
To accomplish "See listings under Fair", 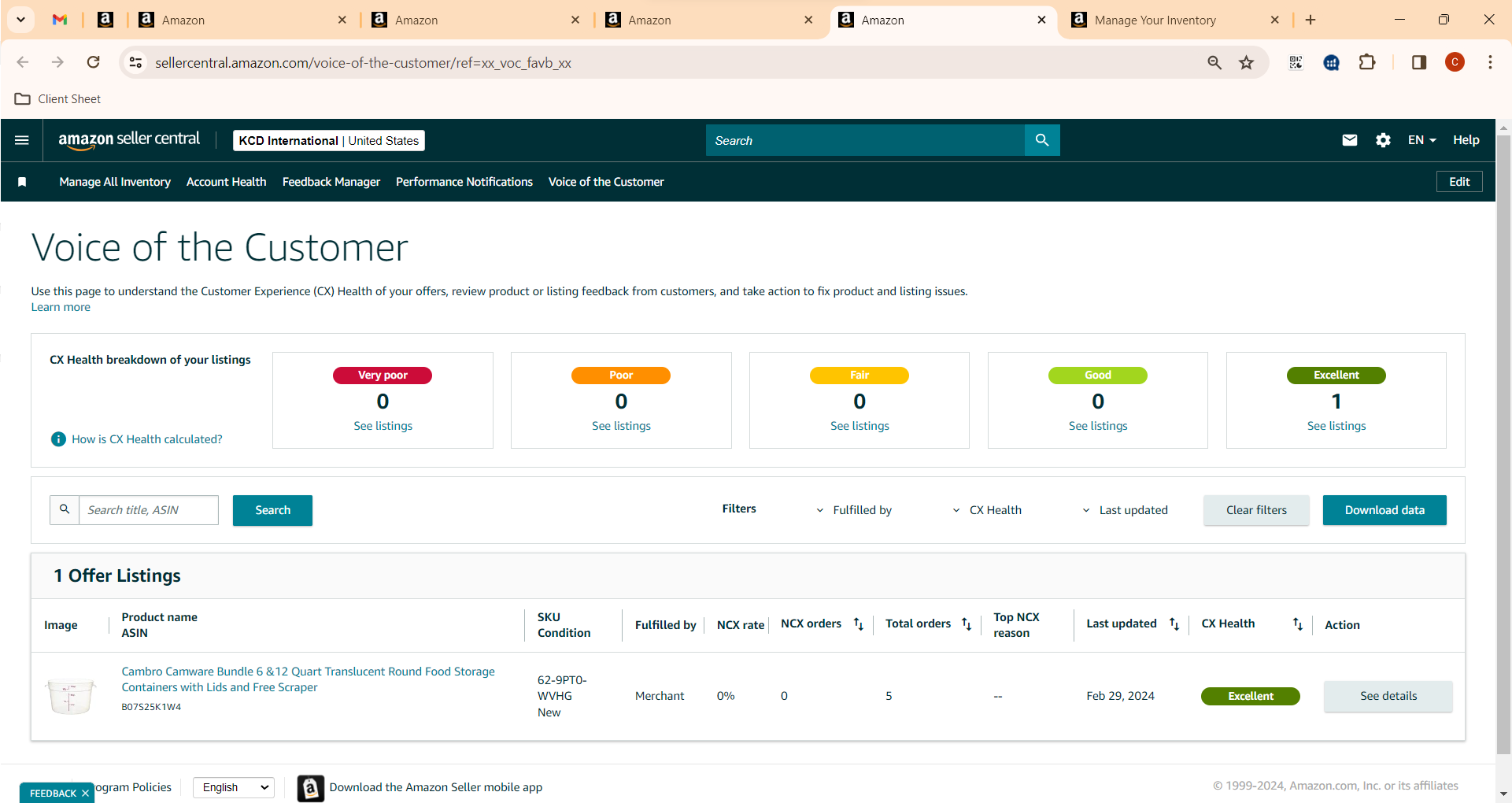I will (860, 426).
